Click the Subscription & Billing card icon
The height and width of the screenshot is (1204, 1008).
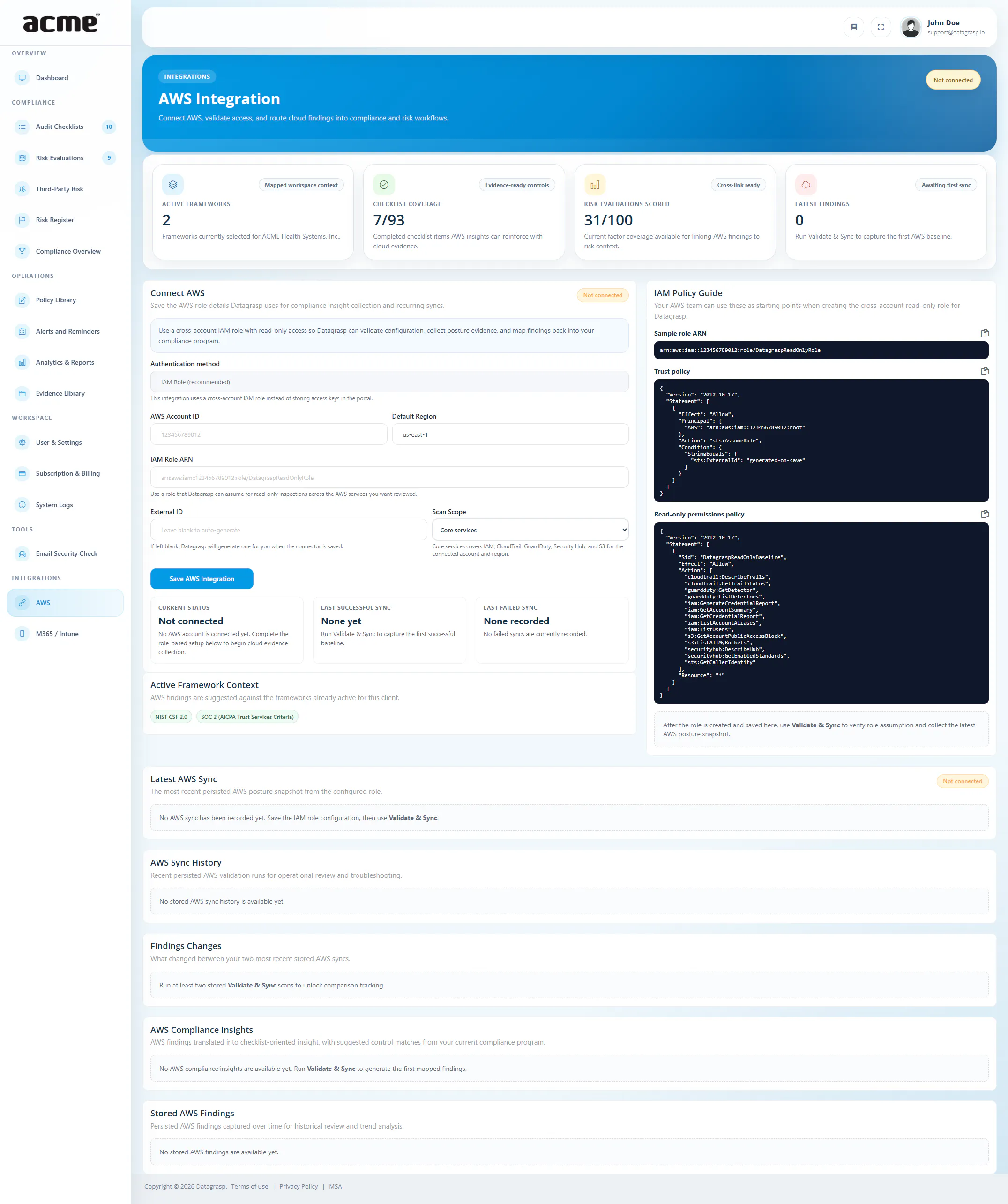click(22, 473)
